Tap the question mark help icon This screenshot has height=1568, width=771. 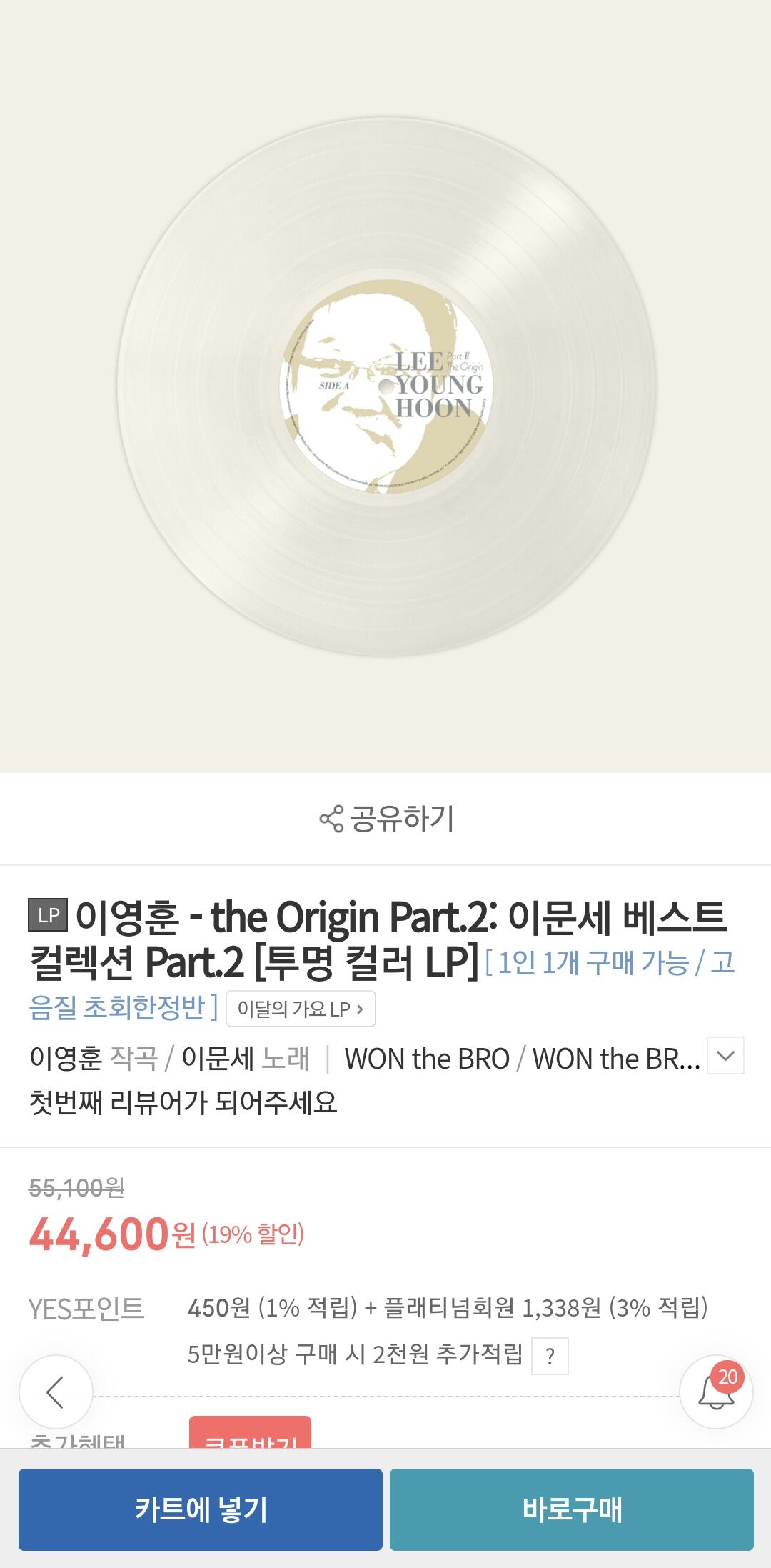click(x=550, y=1357)
